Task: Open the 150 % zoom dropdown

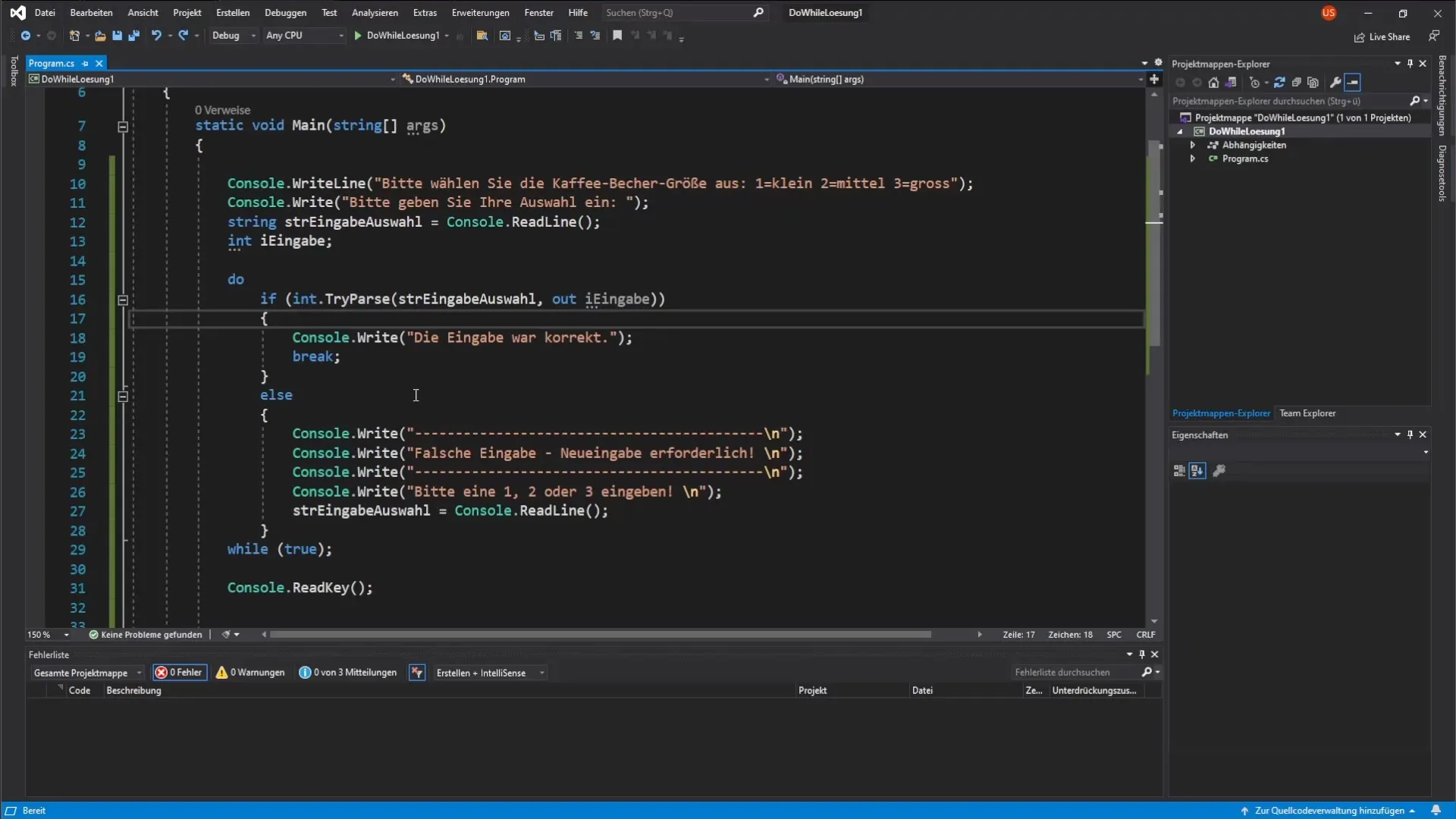Action: pyautogui.click(x=49, y=635)
